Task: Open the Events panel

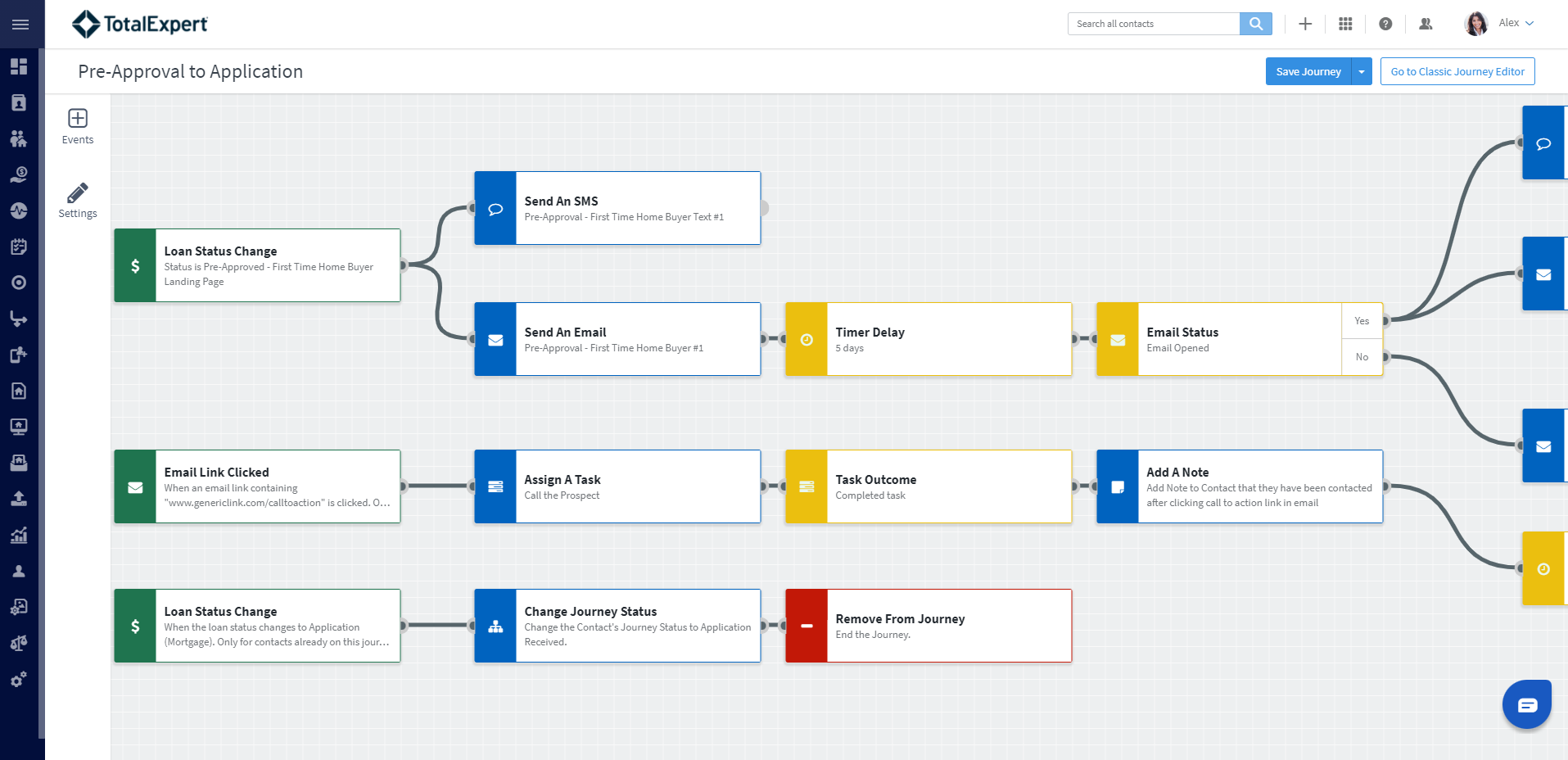Action: [78, 127]
